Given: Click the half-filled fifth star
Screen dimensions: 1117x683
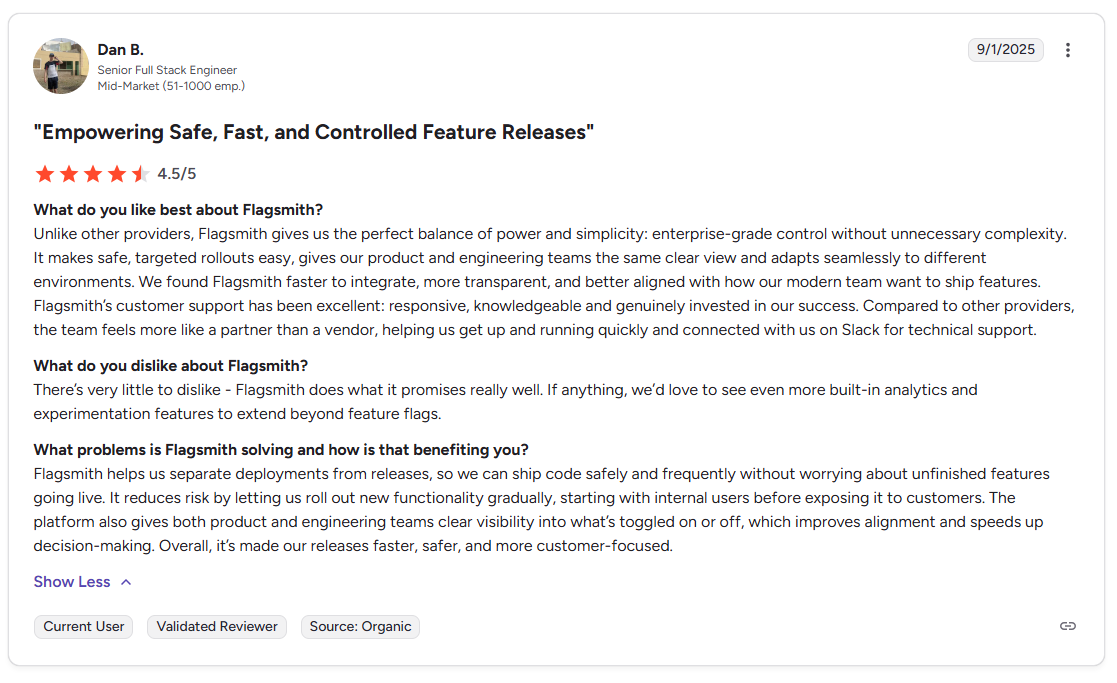Looking at the screenshot, I should (x=140, y=173).
